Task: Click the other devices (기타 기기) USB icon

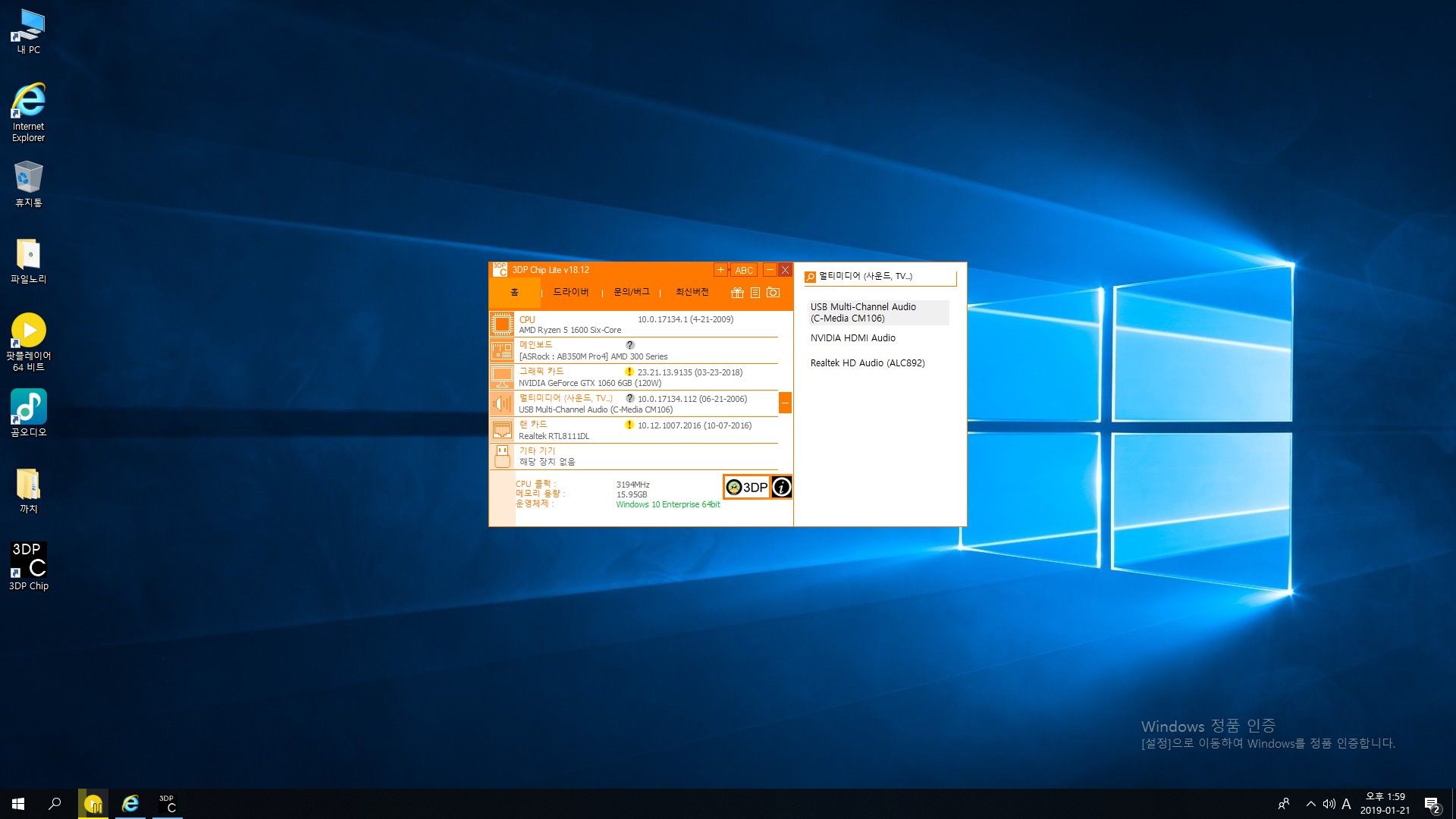Action: pyautogui.click(x=502, y=456)
